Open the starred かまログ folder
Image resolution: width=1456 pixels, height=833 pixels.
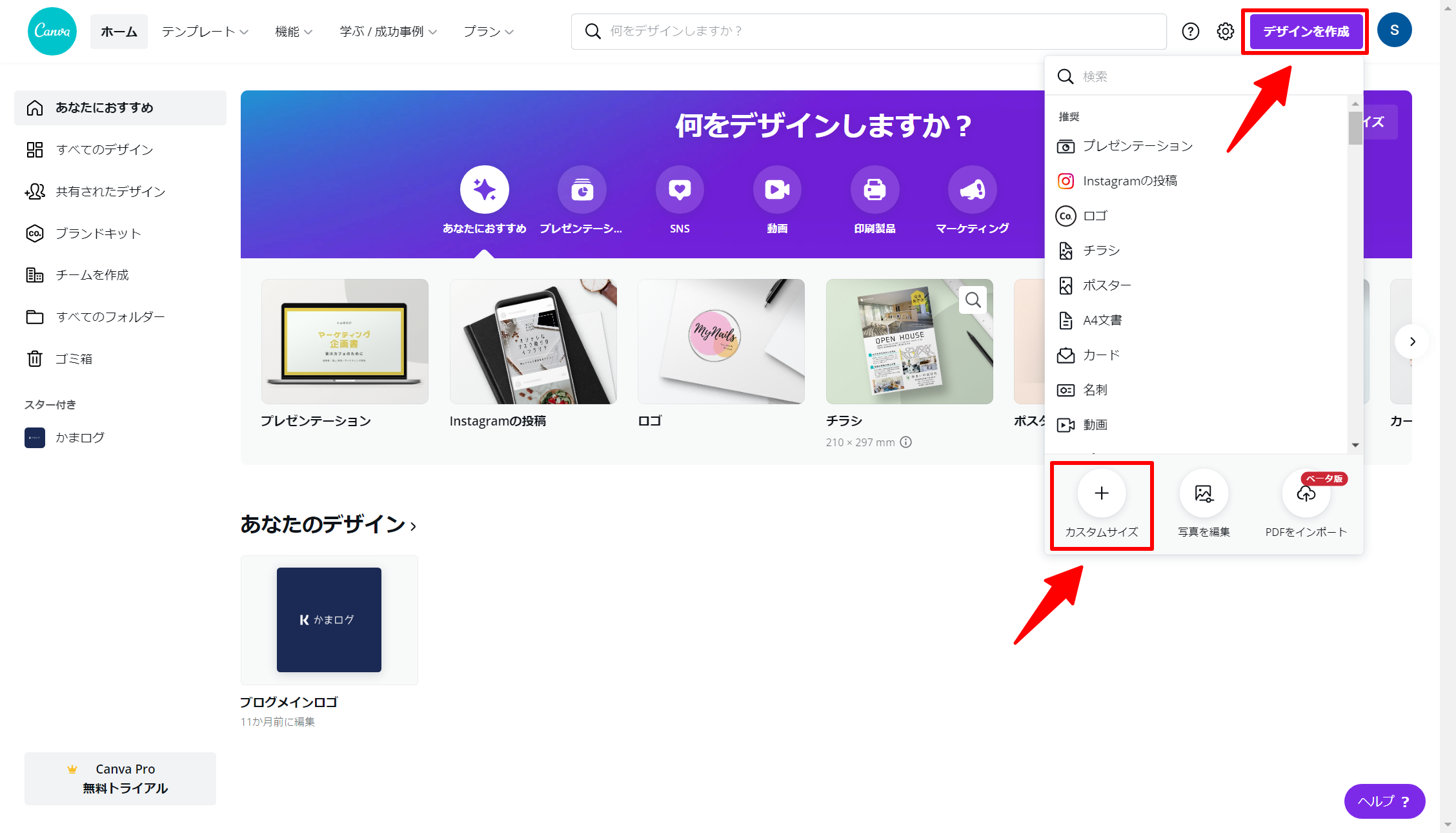[120, 438]
